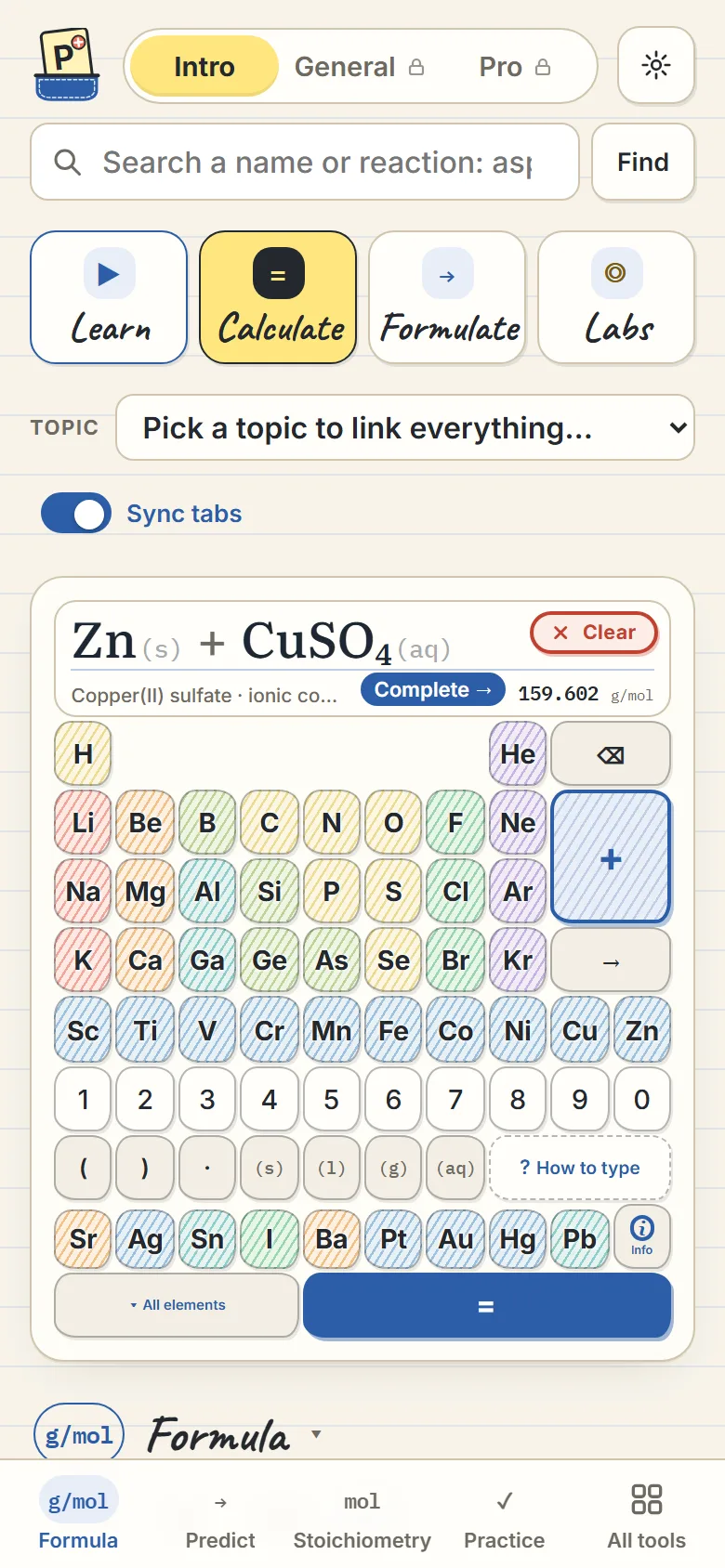Add the Cu copper element
Screen dimensions: 725x1568
point(580,1029)
